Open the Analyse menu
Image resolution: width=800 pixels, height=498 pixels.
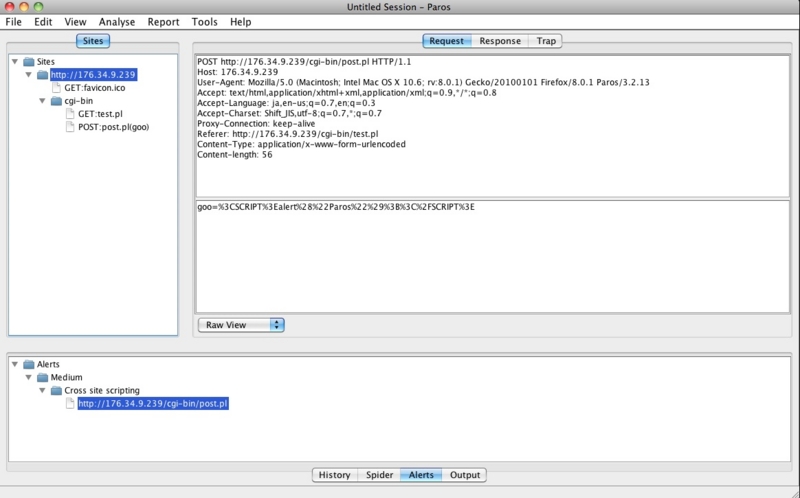click(117, 22)
